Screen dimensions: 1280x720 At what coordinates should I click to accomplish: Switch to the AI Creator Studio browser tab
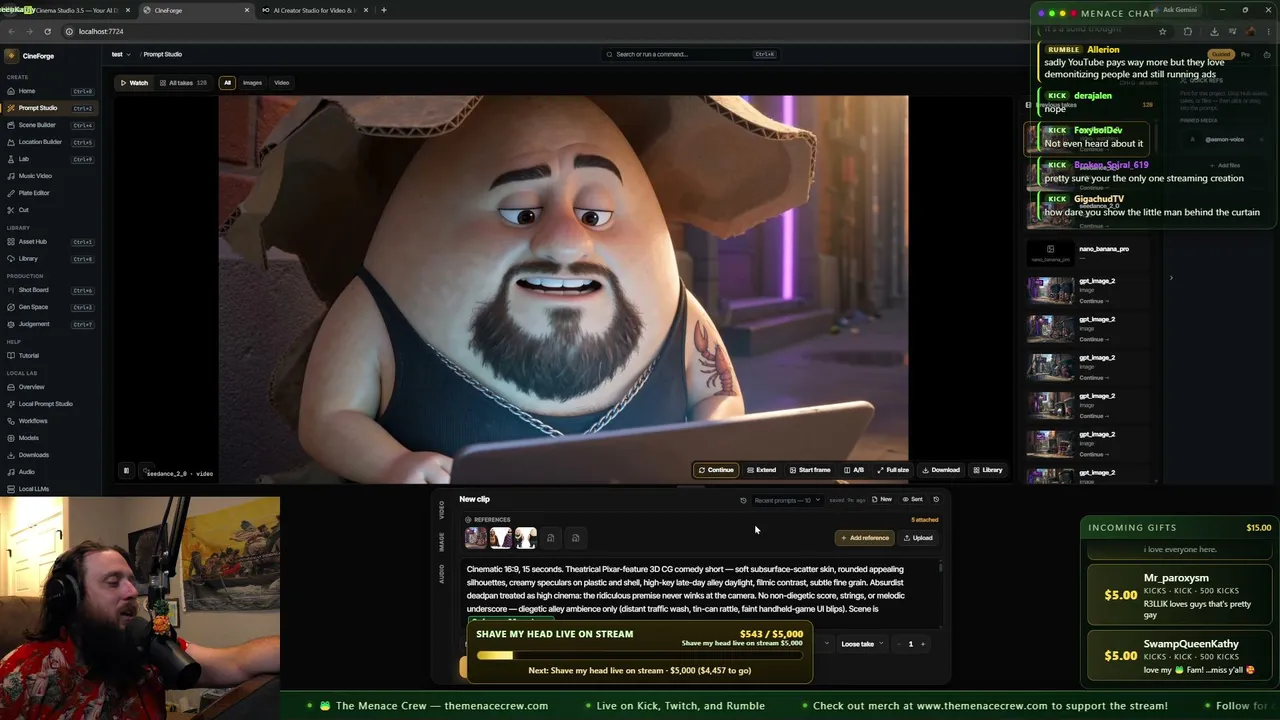[x=313, y=10]
